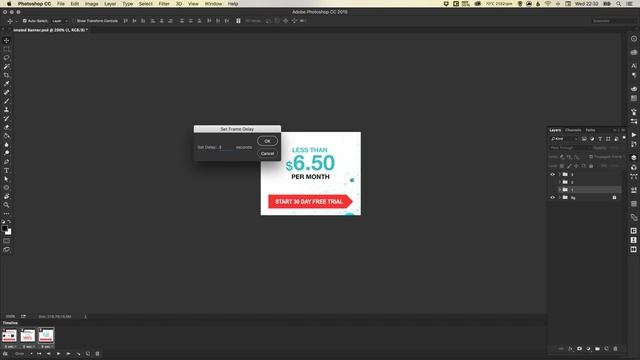Click the delete layer trash icon
Viewport: 640px width, 360px height.
[x=616, y=349]
